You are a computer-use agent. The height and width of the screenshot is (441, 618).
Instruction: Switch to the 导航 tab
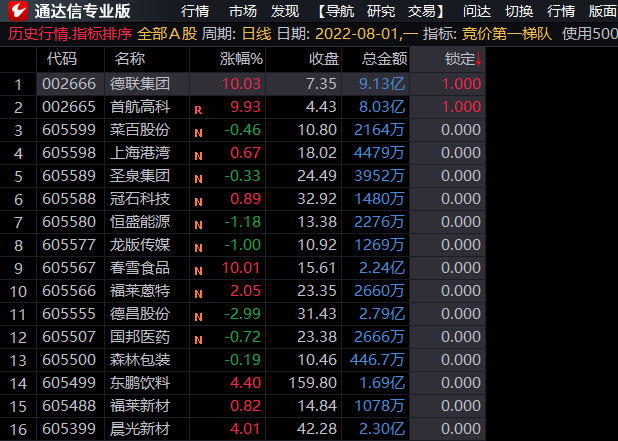(340, 11)
